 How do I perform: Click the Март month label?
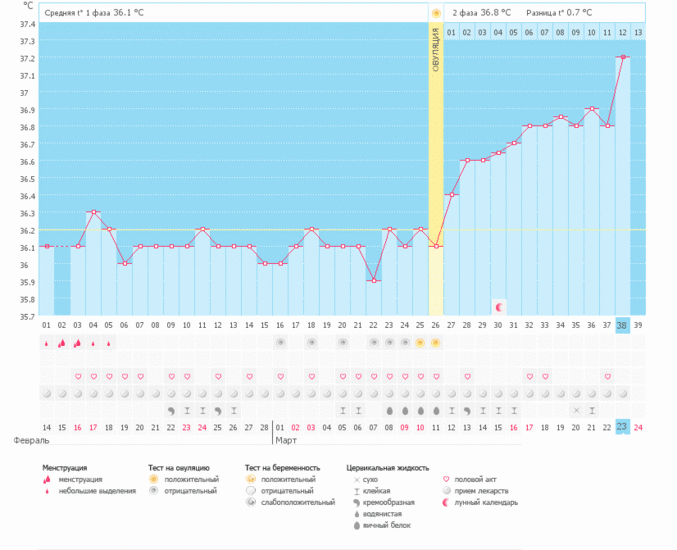pyautogui.click(x=286, y=440)
